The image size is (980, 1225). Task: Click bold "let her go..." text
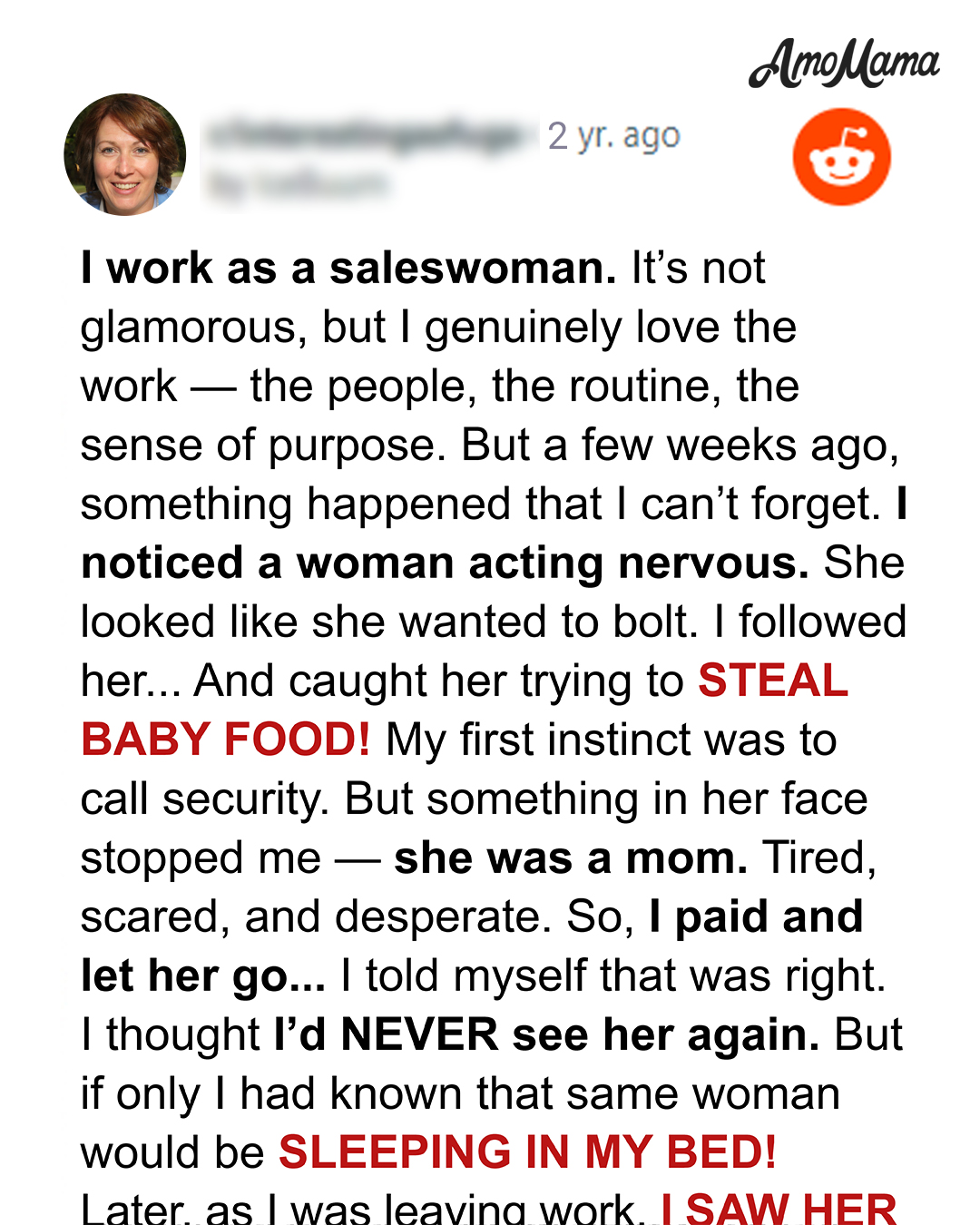tap(203, 976)
